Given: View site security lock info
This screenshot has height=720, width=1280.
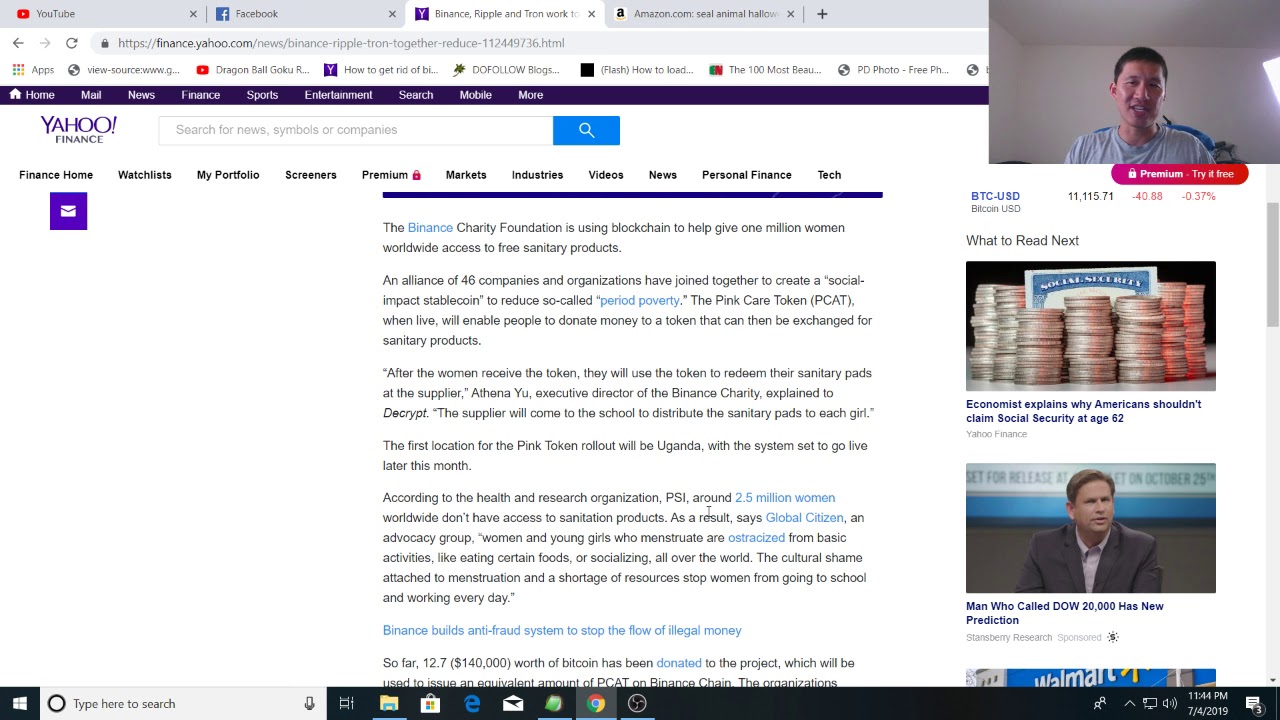Looking at the screenshot, I should [x=104, y=43].
